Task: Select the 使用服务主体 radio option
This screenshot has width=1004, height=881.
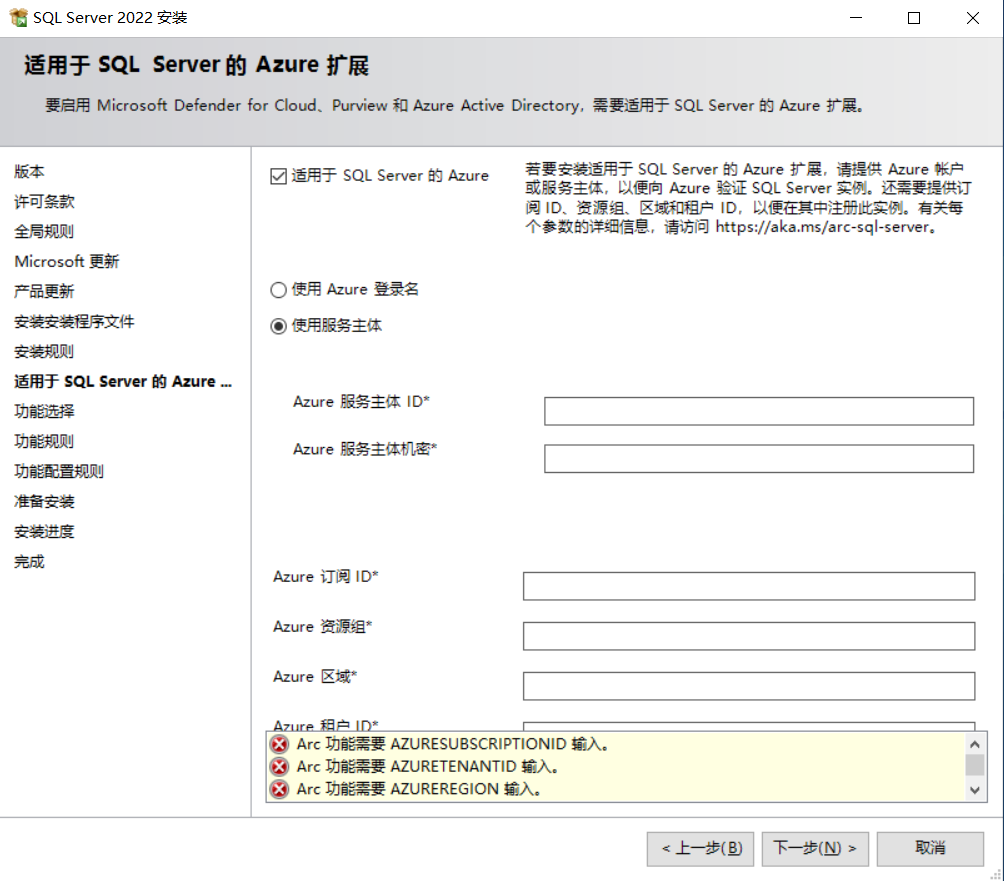Action: tap(278, 326)
